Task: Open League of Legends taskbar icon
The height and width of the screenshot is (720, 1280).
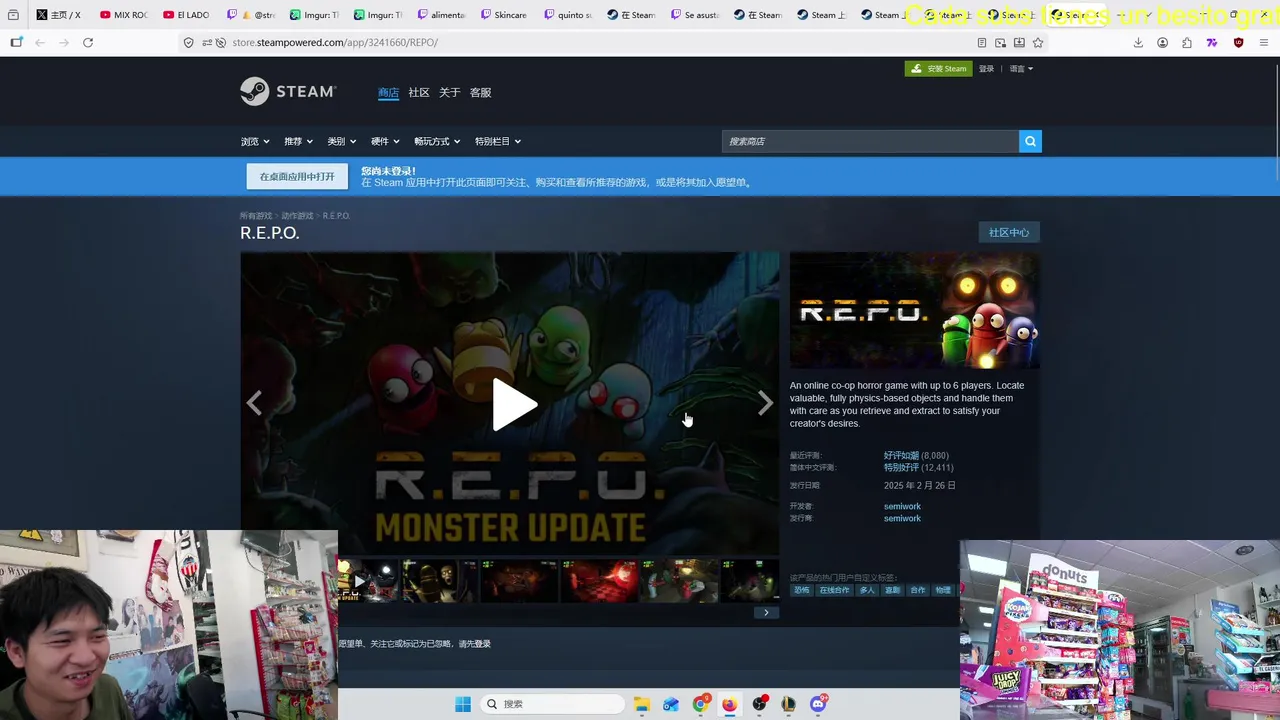Action: (788, 704)
